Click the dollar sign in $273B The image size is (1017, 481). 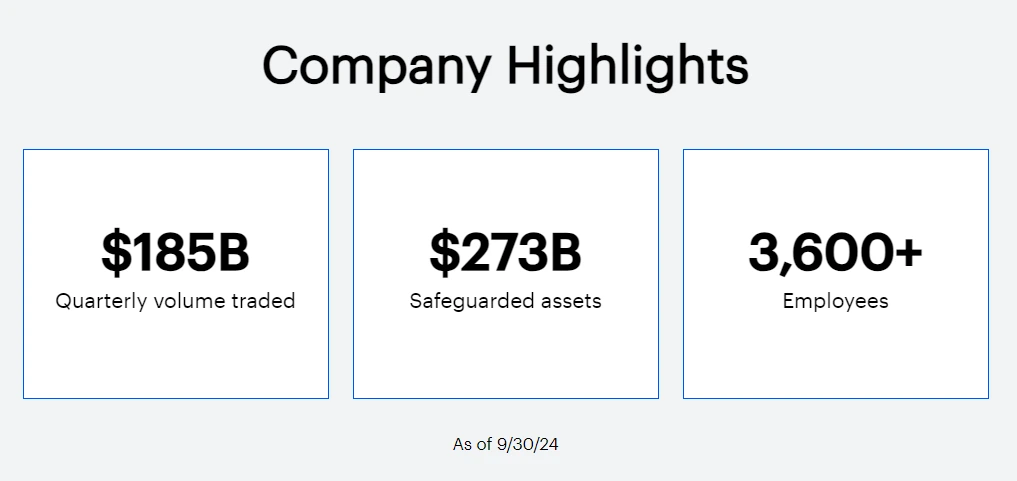[x=444, y=252]
